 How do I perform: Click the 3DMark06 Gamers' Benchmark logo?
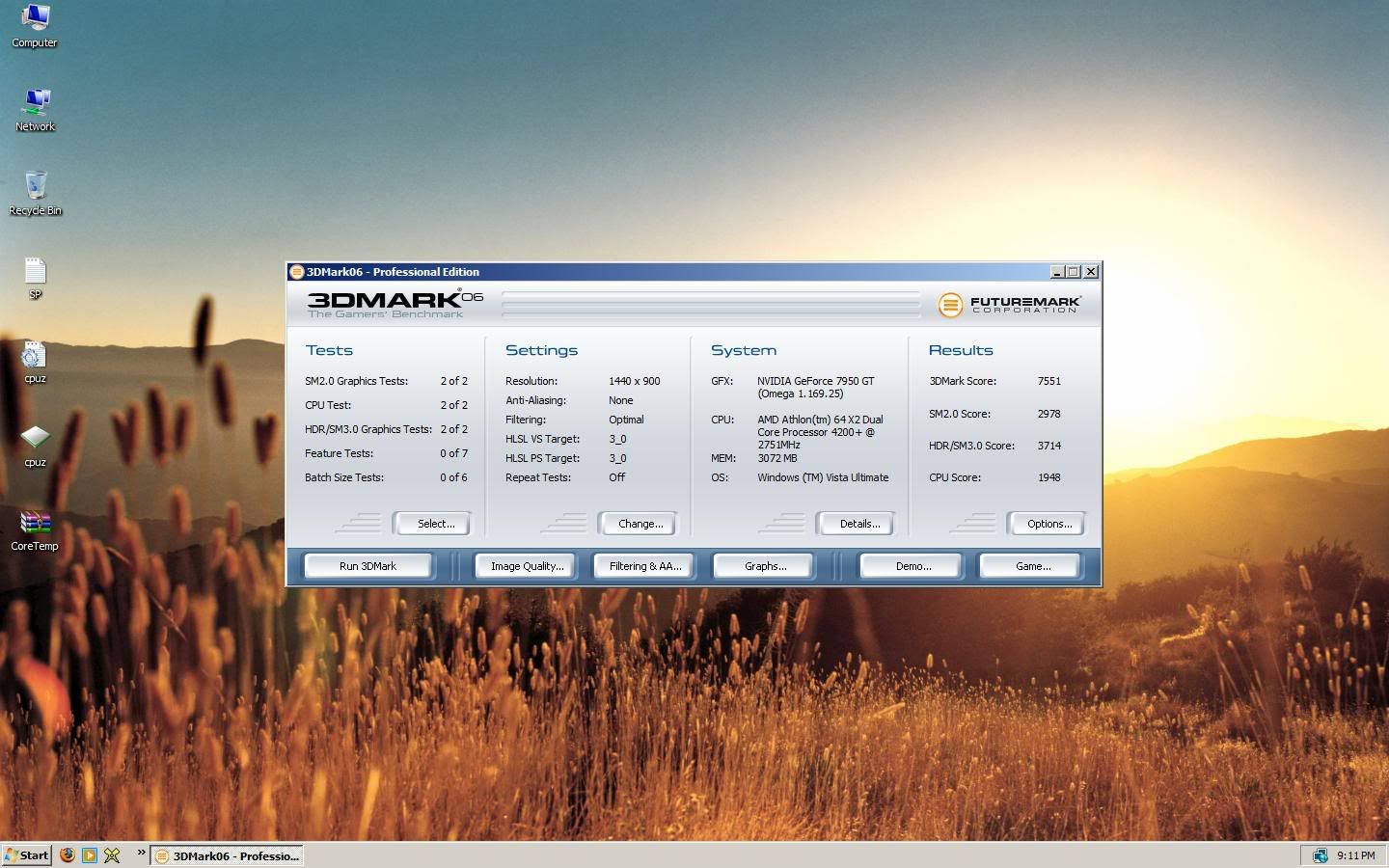(x=395, y=303)
